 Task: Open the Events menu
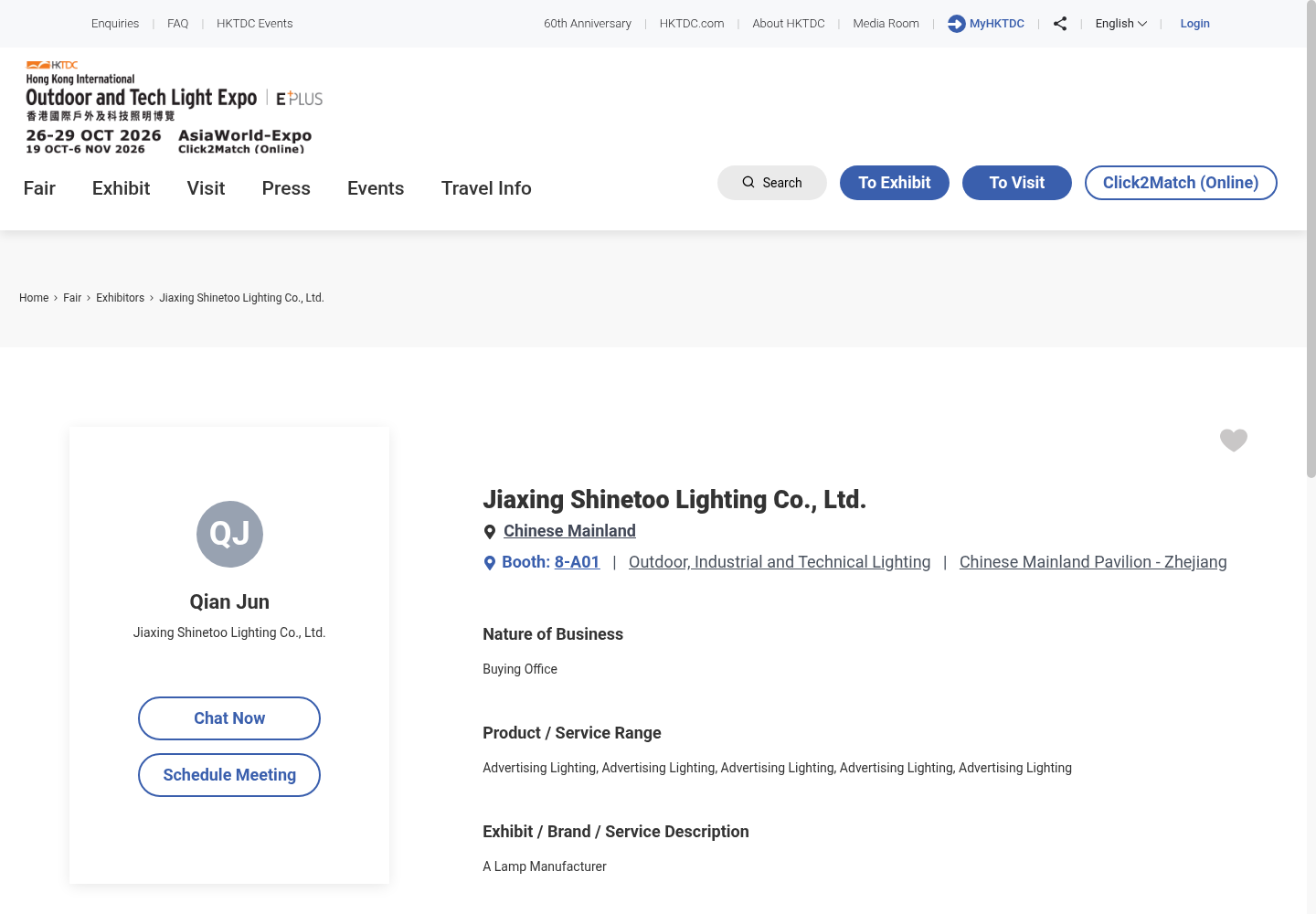click(x=376, y=188)
